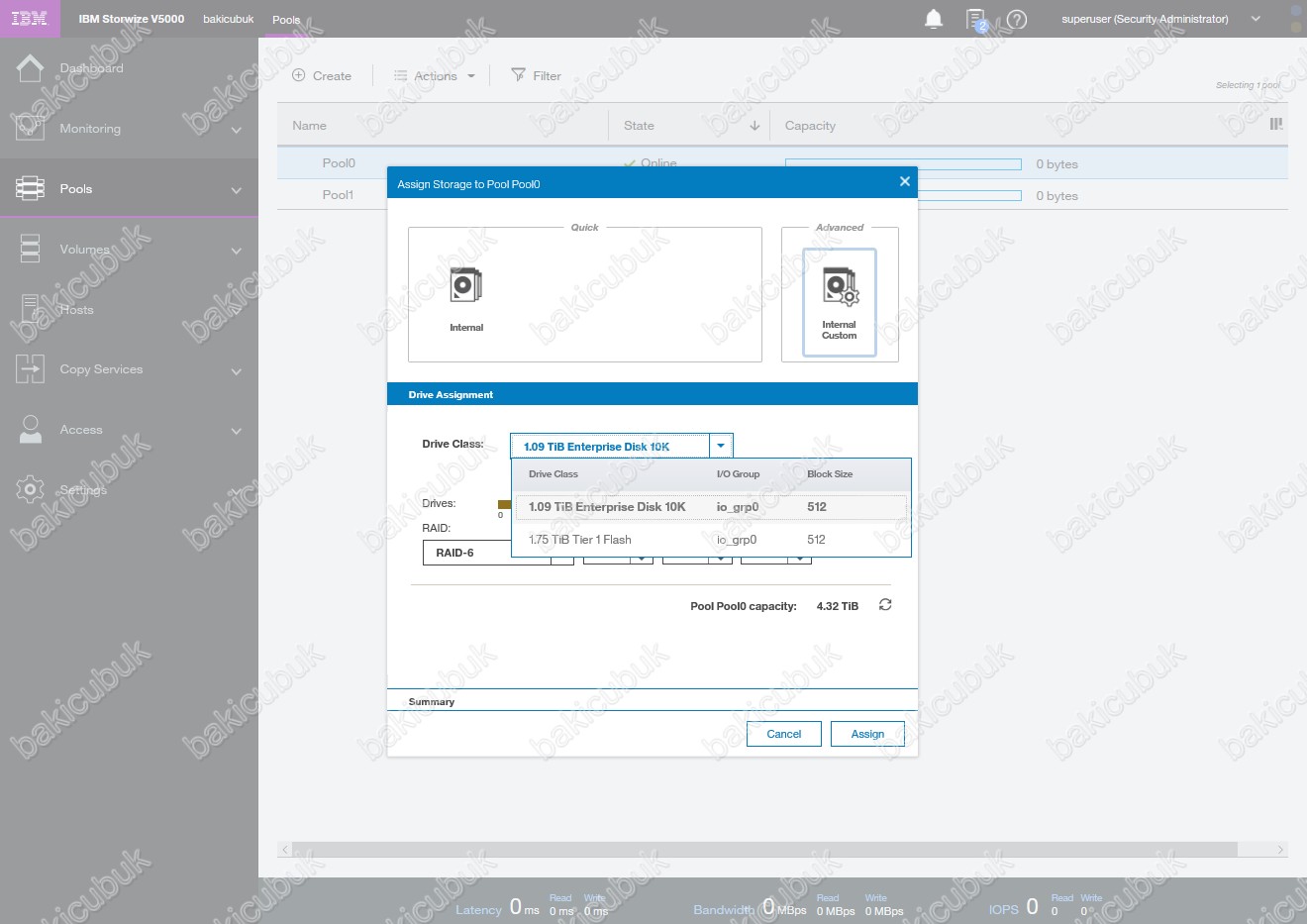Open the Settings gear in sidebar
This screenshot has width=1307, height=924.
pos(30,490)
